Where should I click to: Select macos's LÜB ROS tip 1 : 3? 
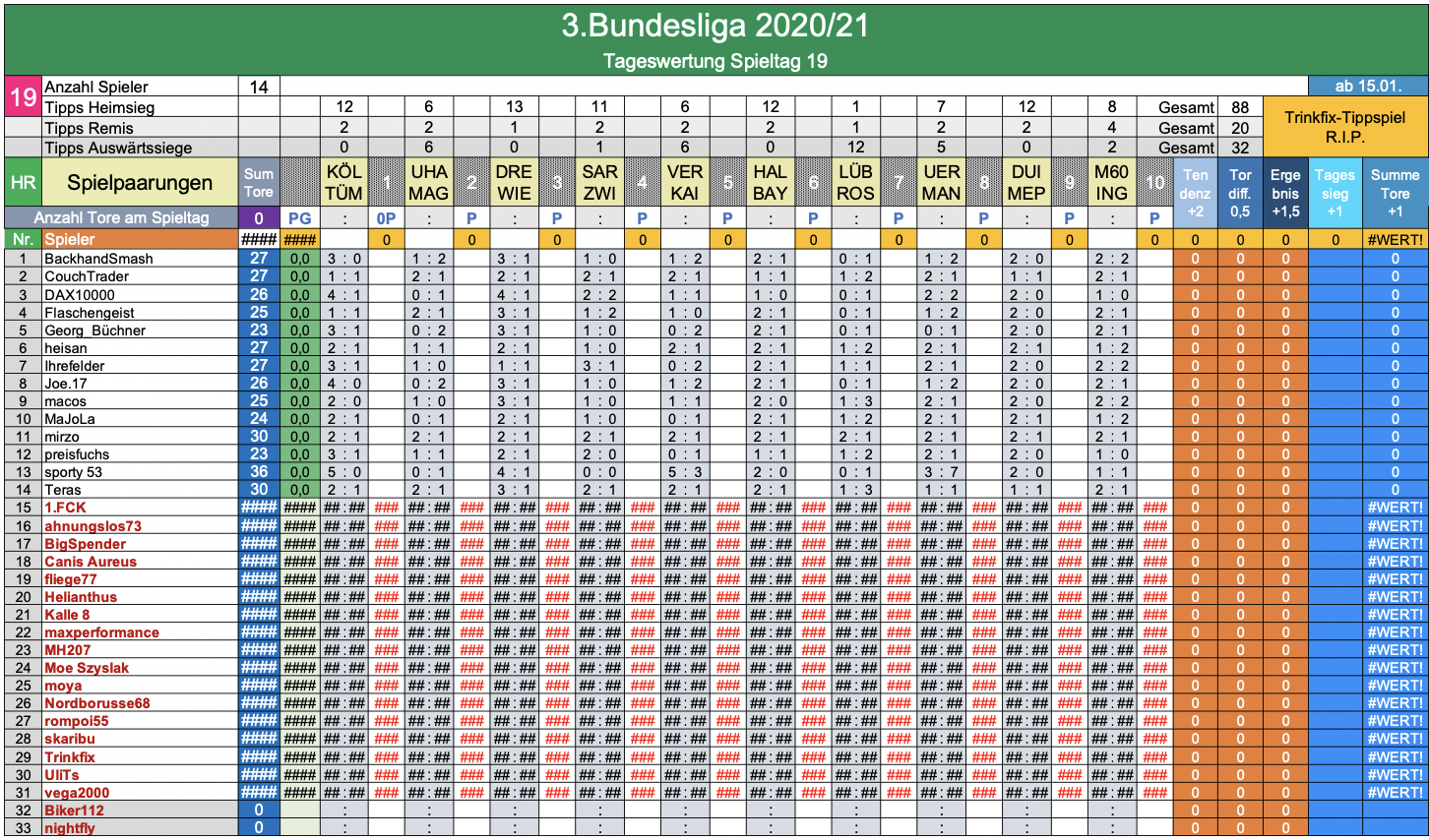(x=855, y=400)
